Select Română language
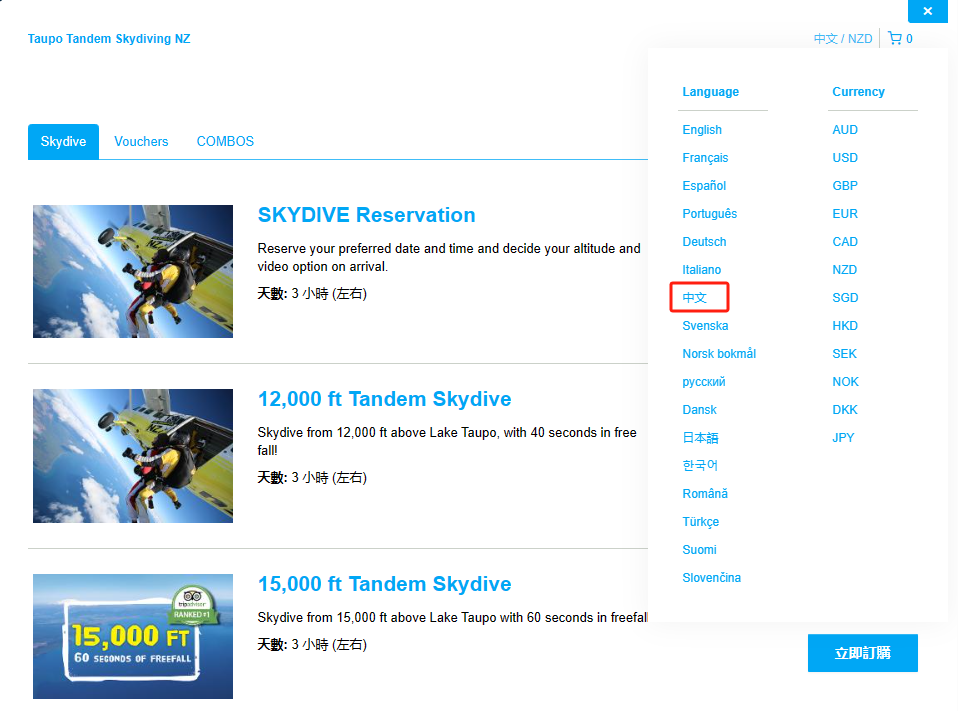 click(x=705, y=494)
